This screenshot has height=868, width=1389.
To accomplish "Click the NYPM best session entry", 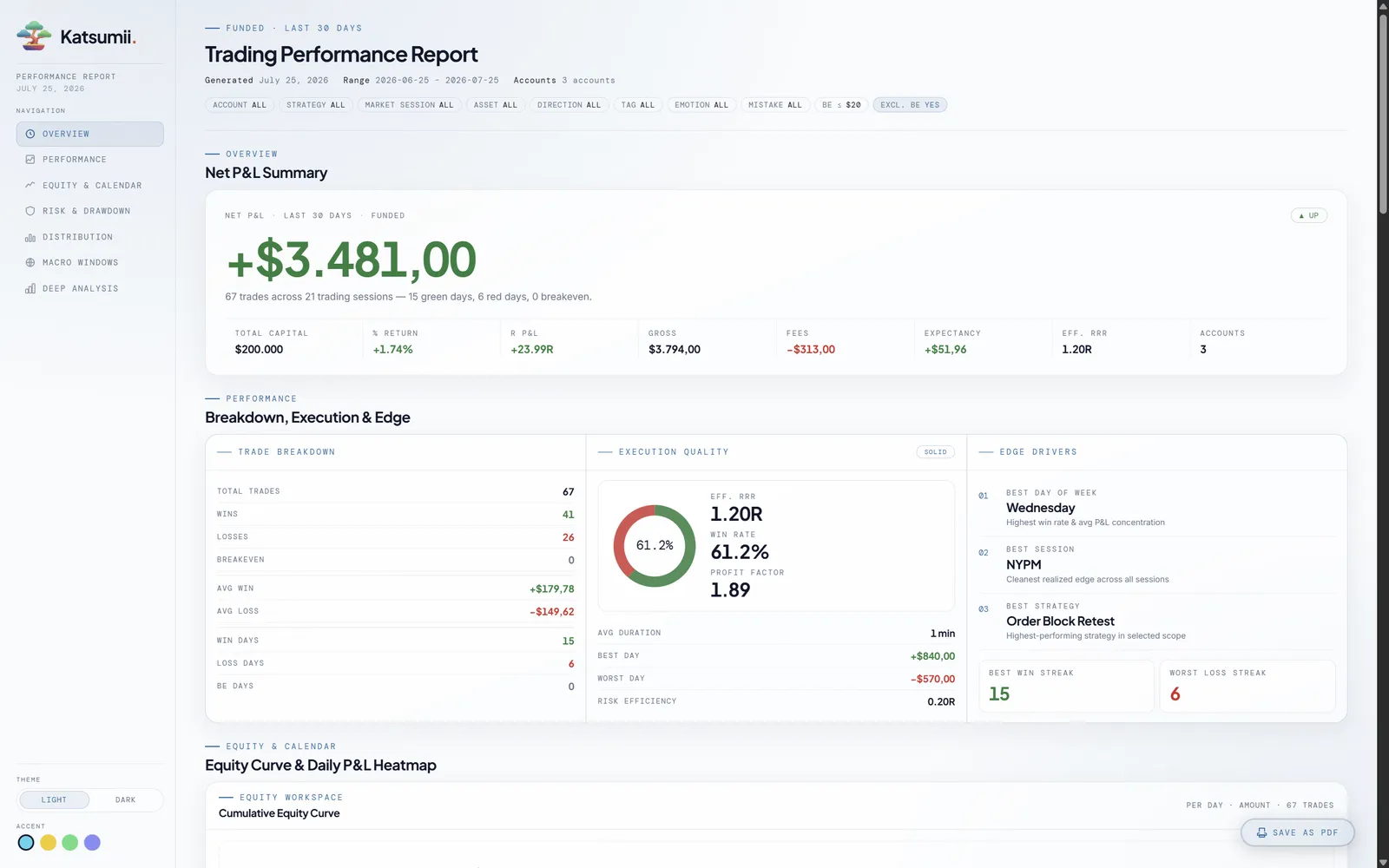I will coord(1156,564).
